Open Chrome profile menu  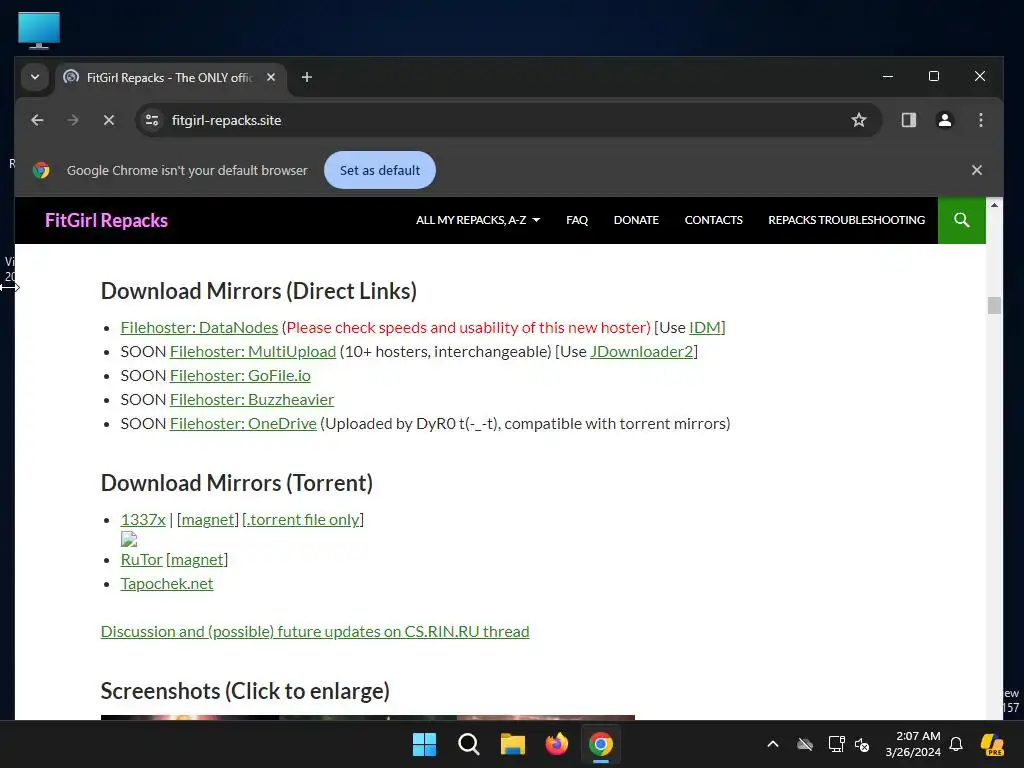click(944, 120)
